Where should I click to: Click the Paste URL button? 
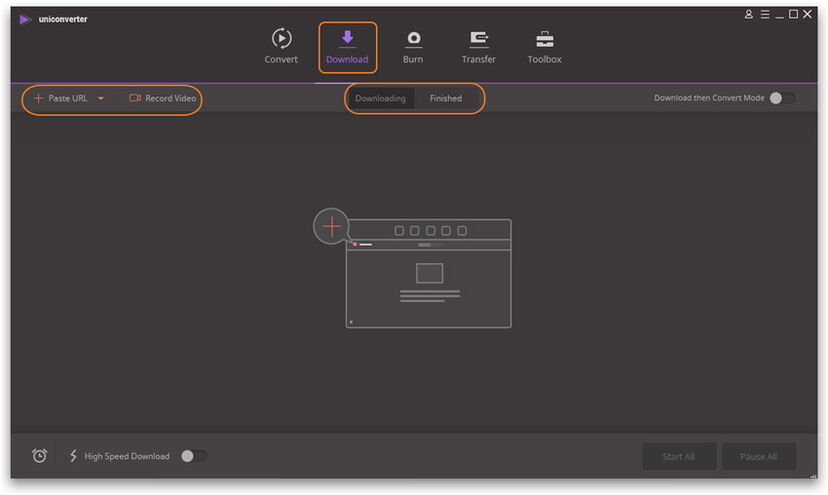point(61,98)
